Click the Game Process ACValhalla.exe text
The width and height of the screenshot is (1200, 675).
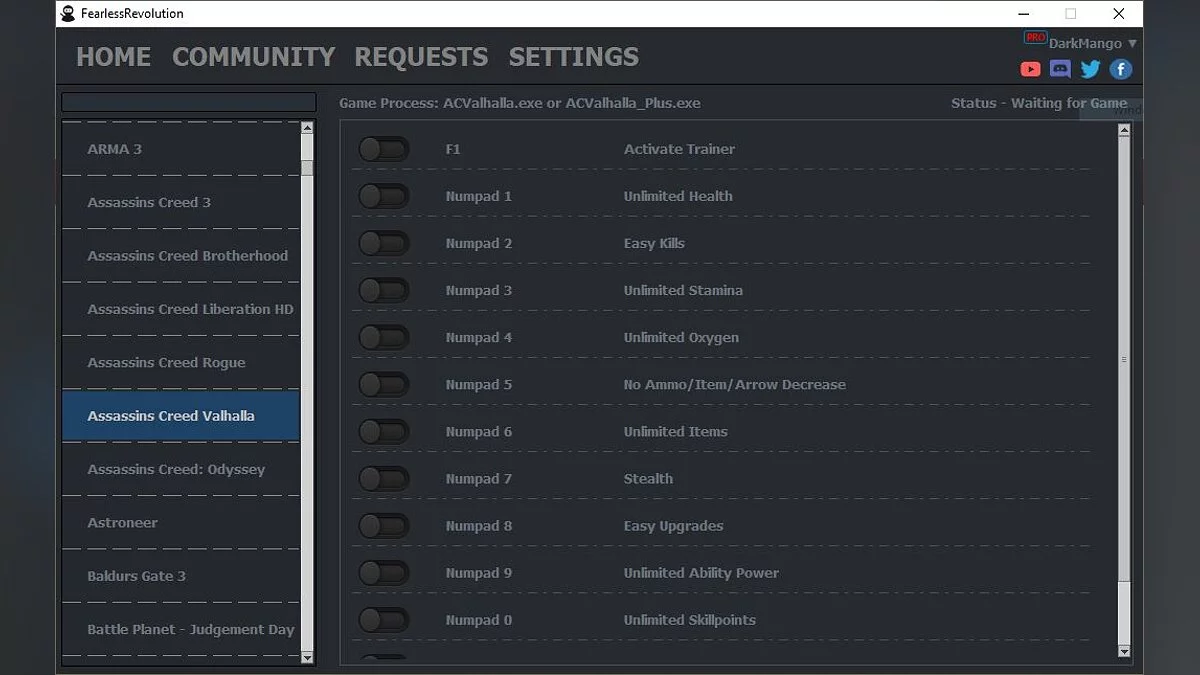click(520, 103)
